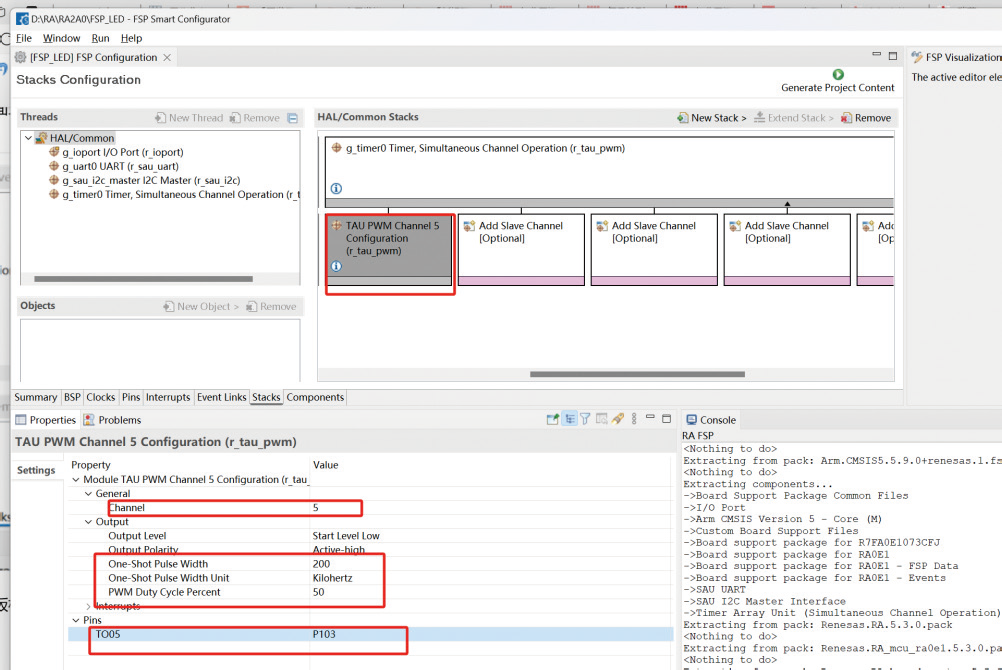1002x670 pixels.
Task: Switch to the Clocks tab
Action: (x=101, y=397)
